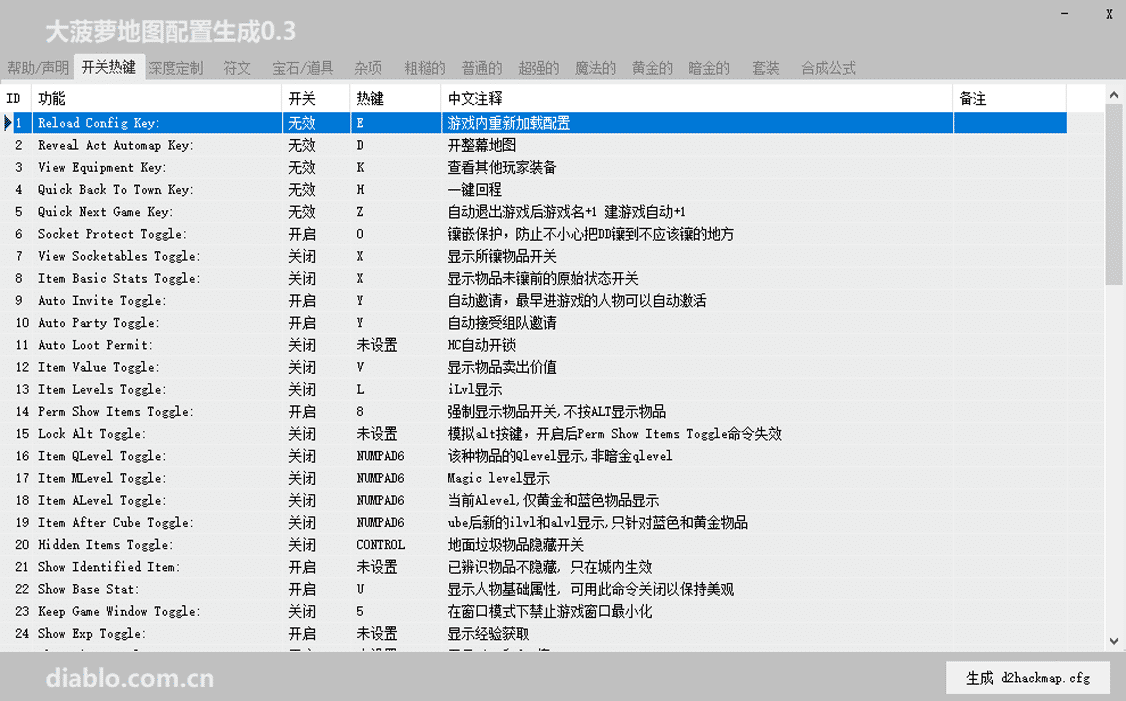This screenshot has width=1126, height=701.
Task: Click scrollbar down arrow
Action: 1114,642
